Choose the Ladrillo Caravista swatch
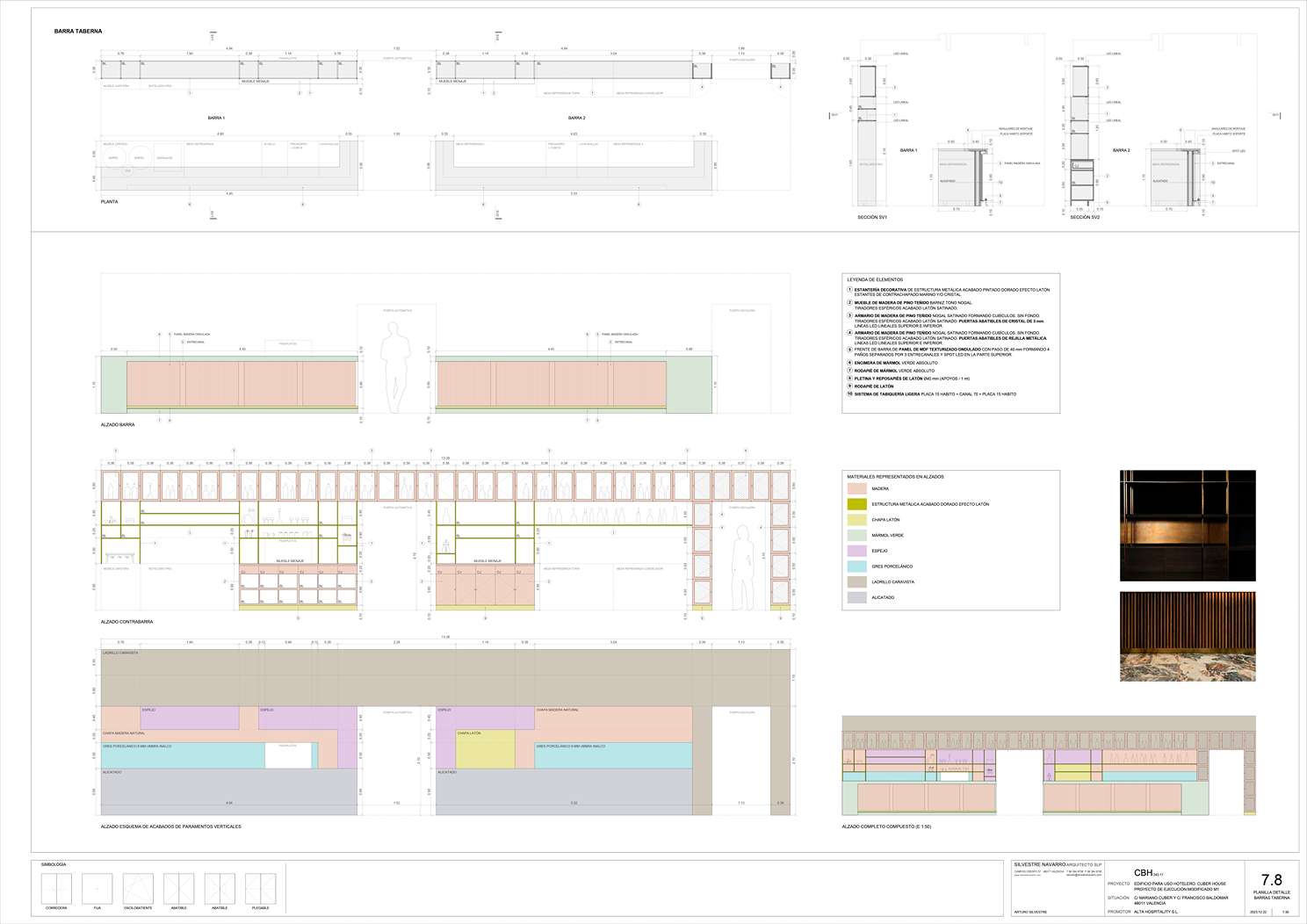Viewport: 1307px width, 924px height. (x=856, y=581)
